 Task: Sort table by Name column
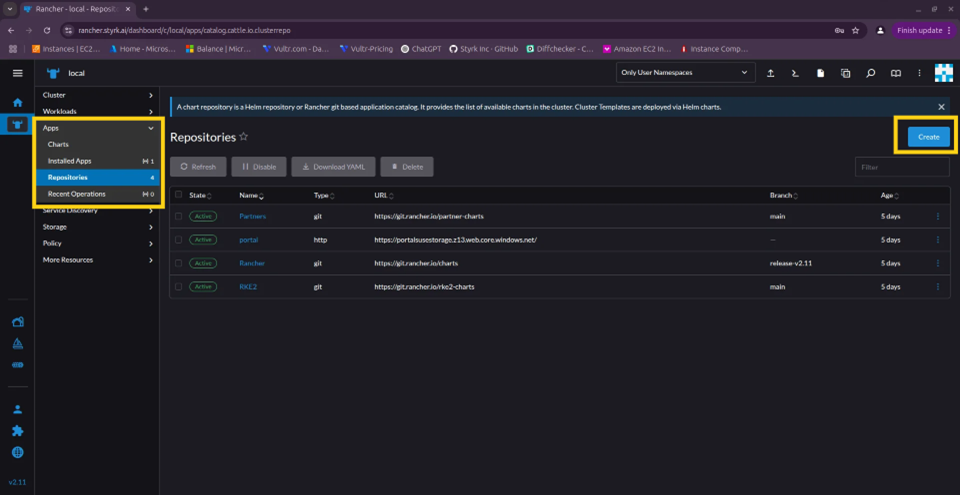pyautogui.click(x=252, y=195)
